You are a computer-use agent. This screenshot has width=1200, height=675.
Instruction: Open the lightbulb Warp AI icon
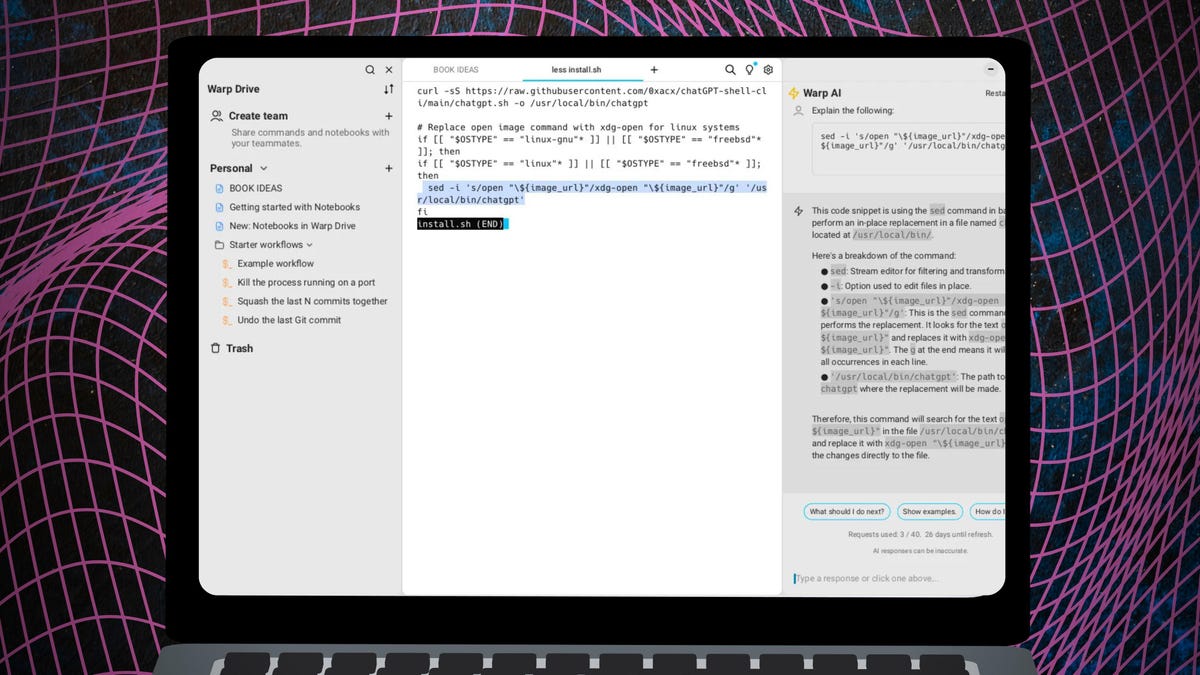749,70
